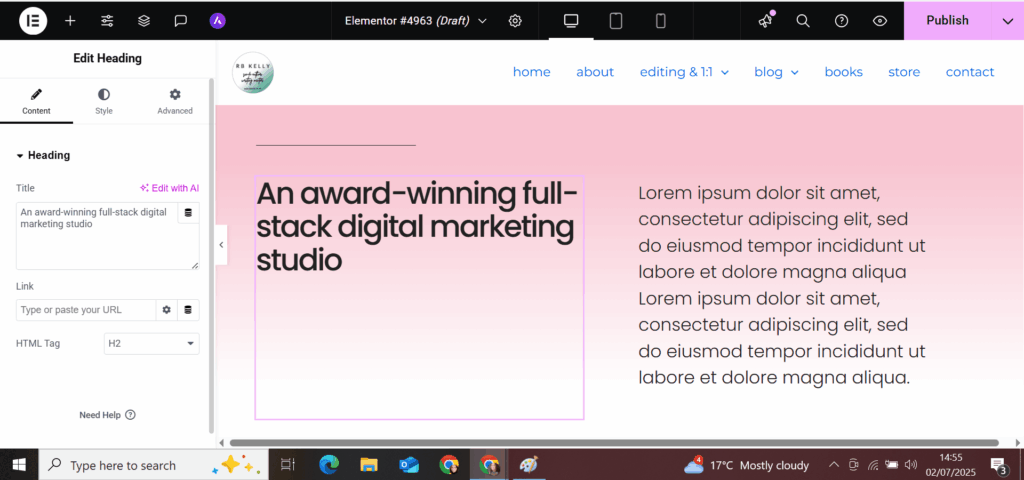
Task: Open Microsoft Edge from taskbar
Action: (x=328, y=465)
